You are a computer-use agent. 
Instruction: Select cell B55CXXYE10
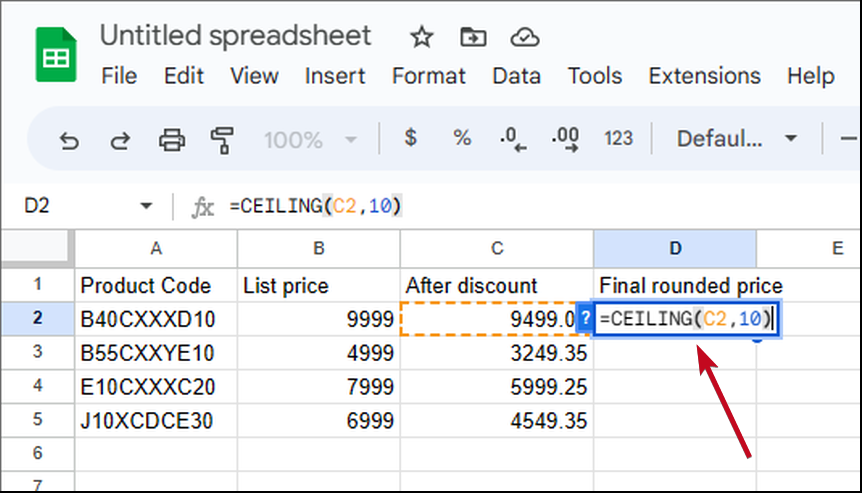156,353
